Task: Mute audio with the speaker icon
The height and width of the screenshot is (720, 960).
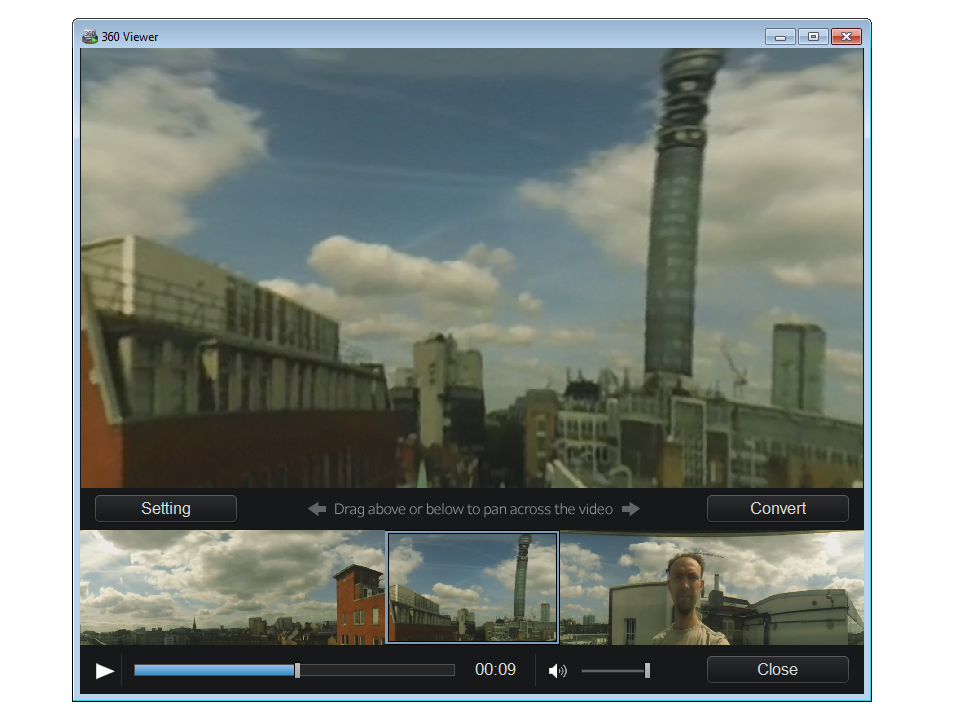Action: pyautogui.click(x=557, y=671)
